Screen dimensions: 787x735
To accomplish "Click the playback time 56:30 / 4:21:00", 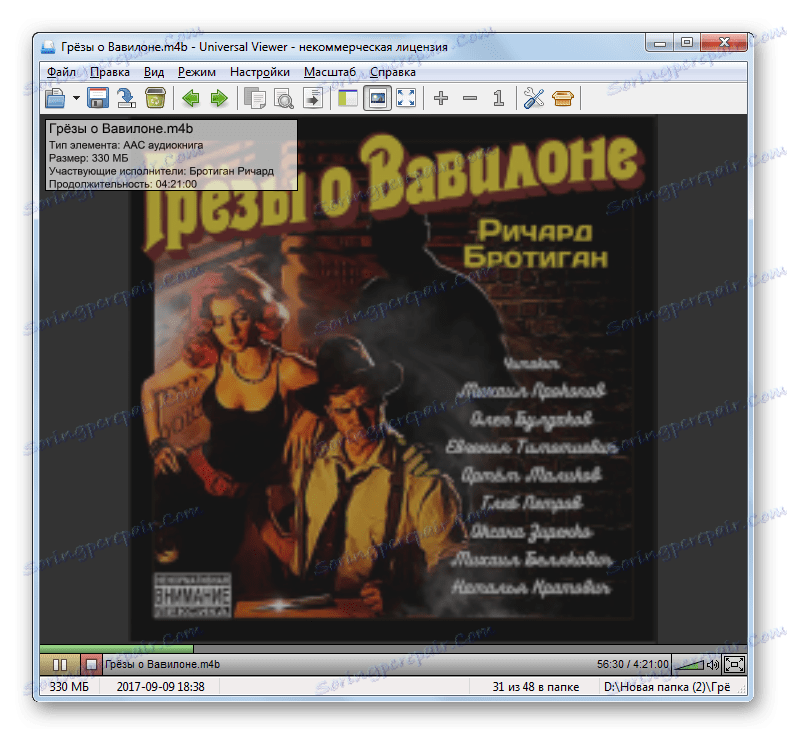I will [632, 664].
